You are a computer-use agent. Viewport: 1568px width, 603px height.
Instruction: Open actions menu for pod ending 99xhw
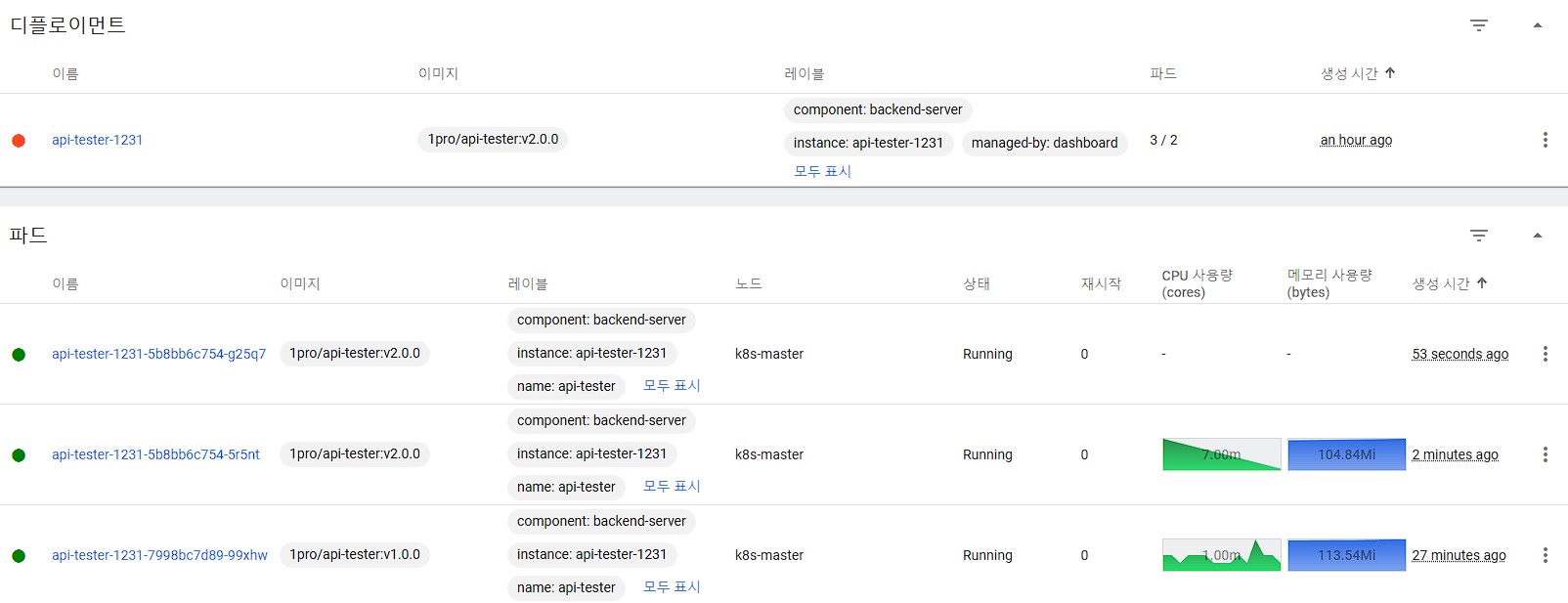coord(1545,555)
